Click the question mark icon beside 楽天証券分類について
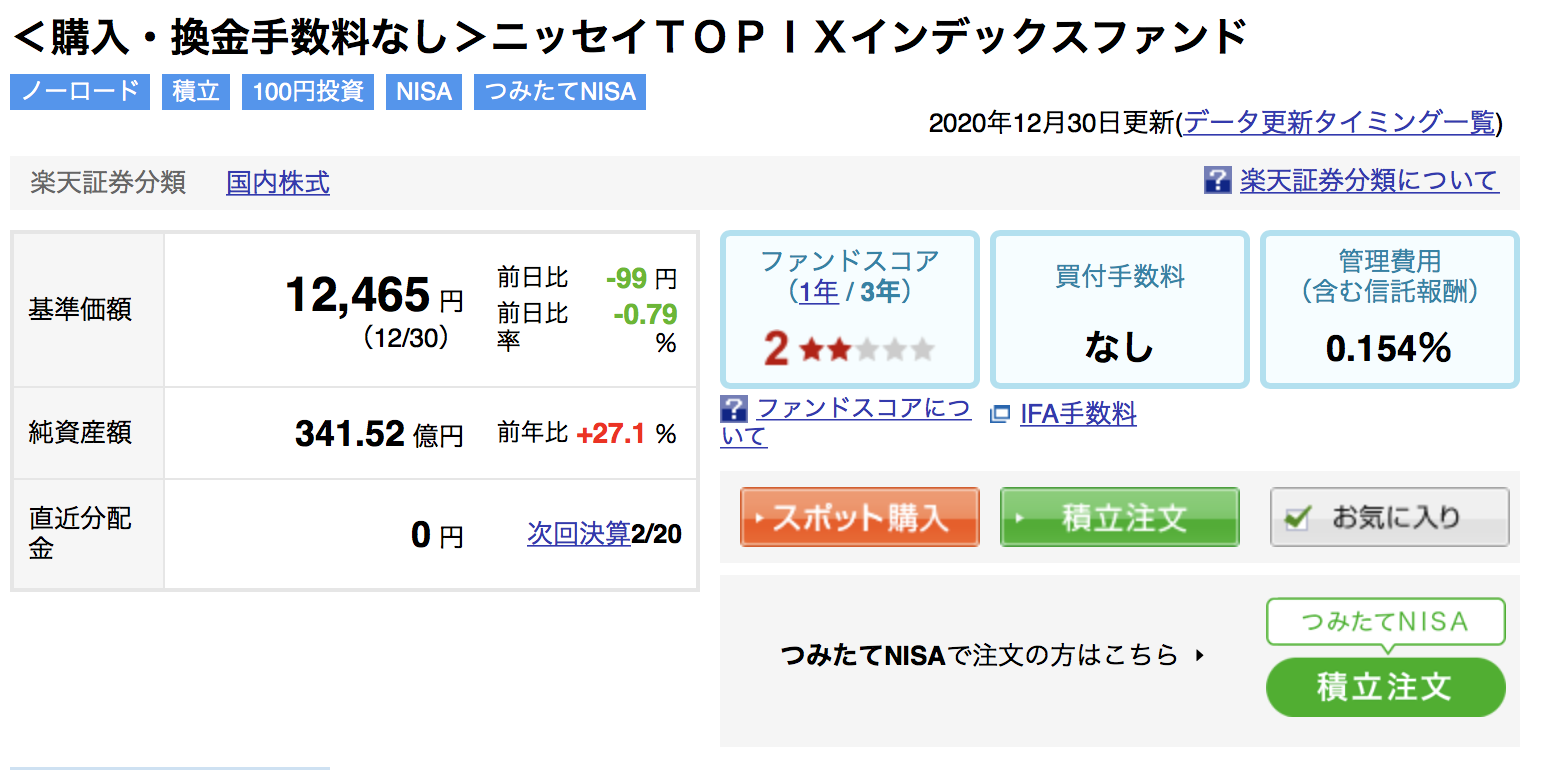The height and width of the screenshot is (770, 1542). pos(1217,181)
